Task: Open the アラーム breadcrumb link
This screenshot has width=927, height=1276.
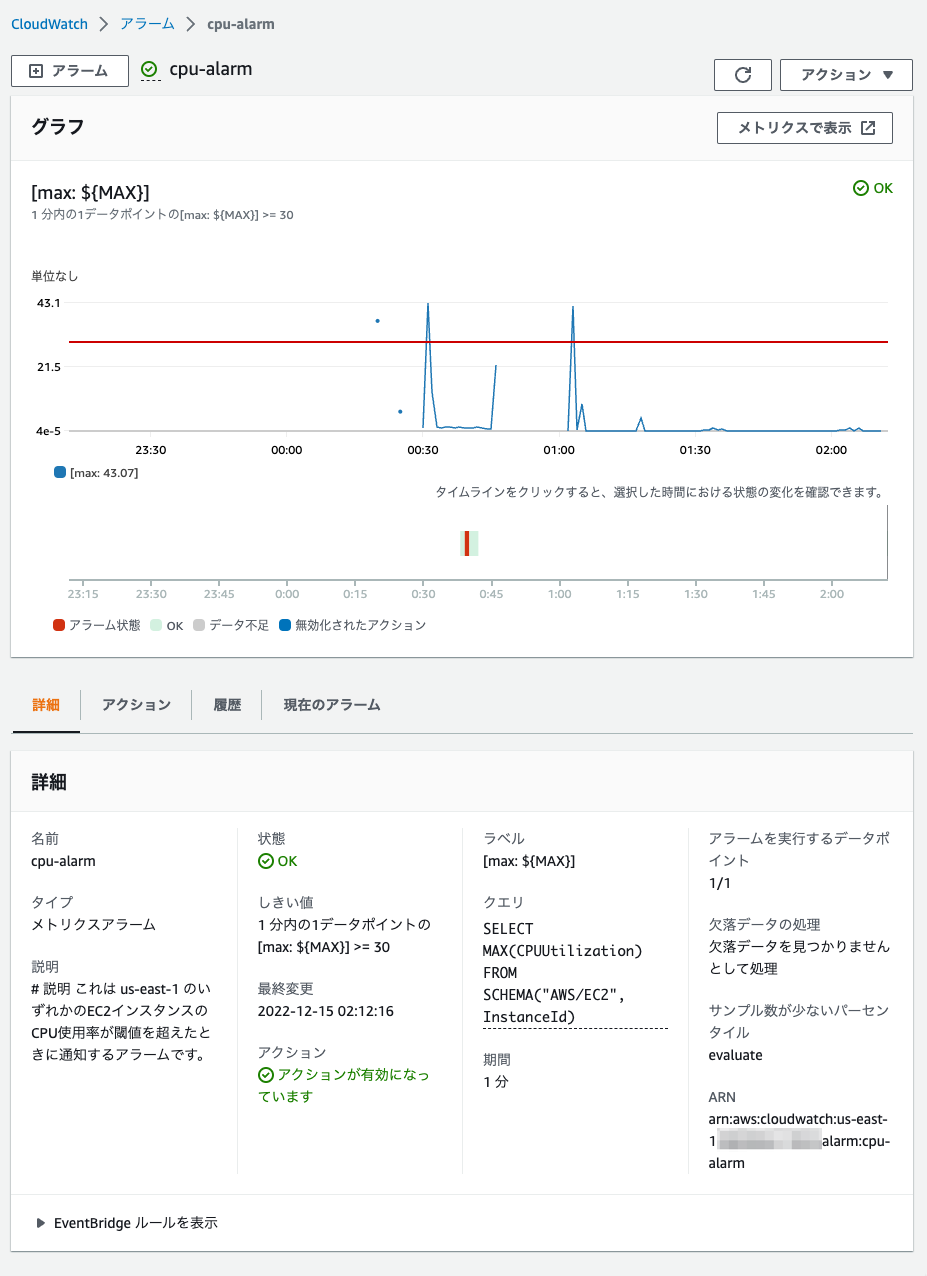Action: (x=145, y=24)
